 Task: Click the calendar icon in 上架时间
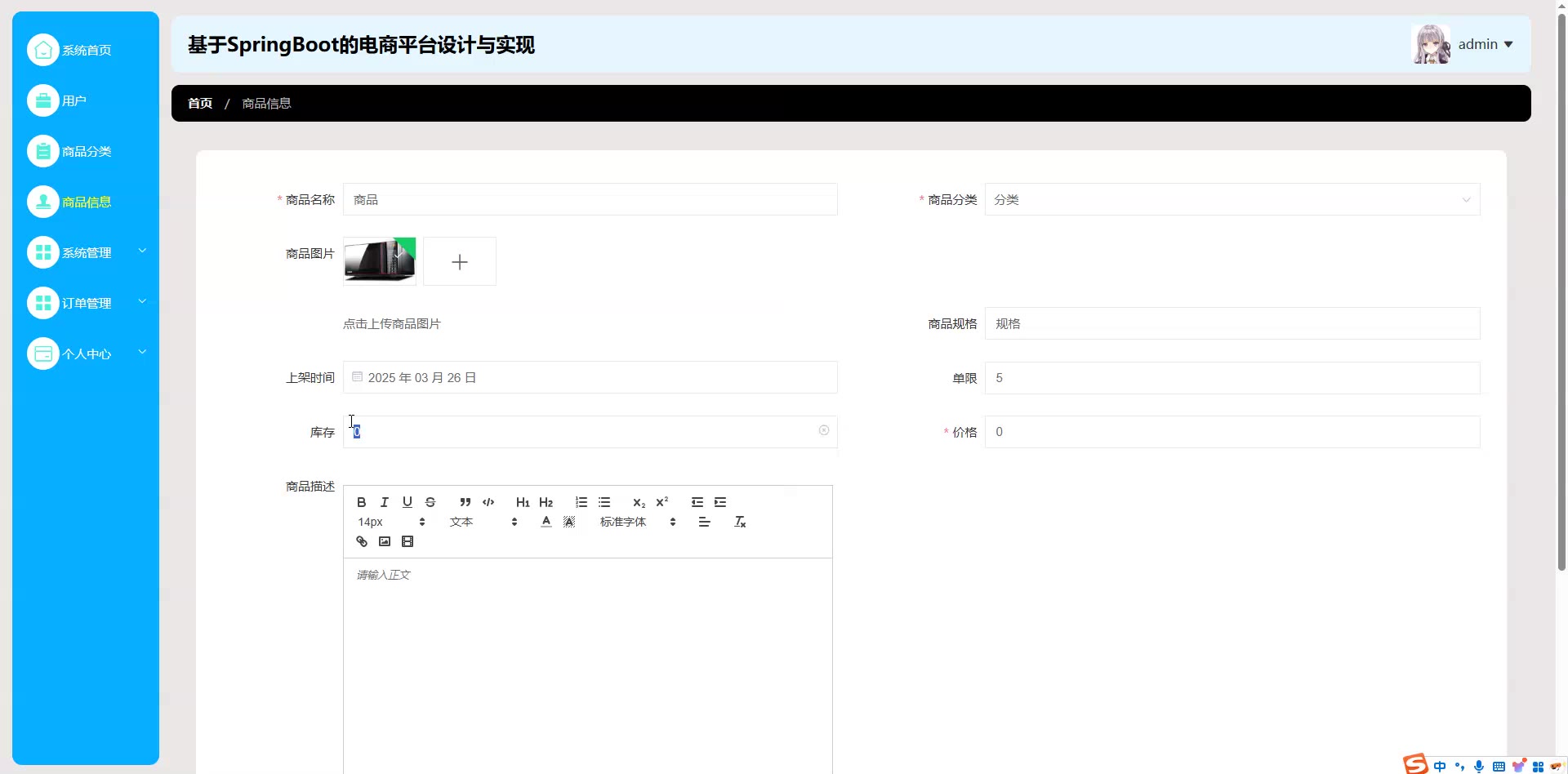(x=357, y=376)
